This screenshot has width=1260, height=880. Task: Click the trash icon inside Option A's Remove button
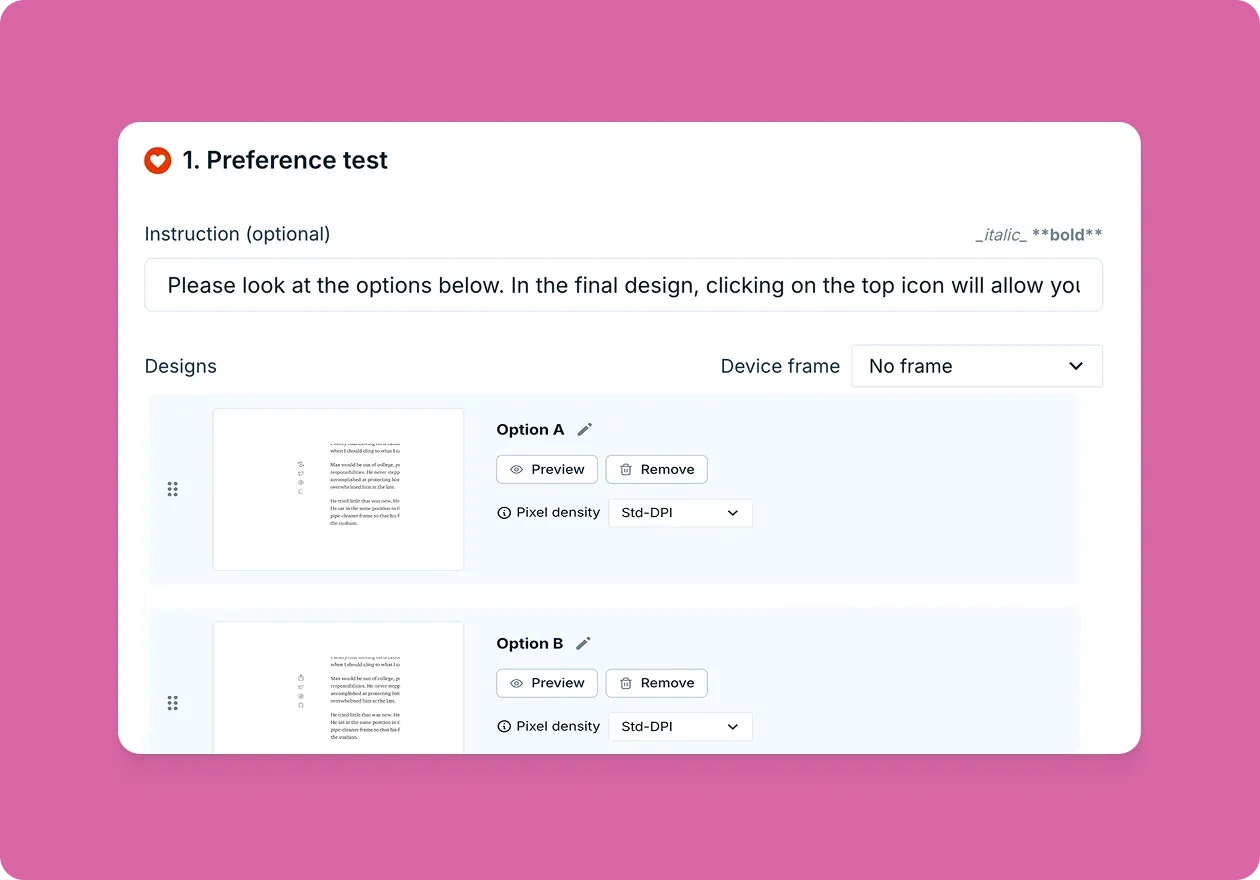pos(625,469)
